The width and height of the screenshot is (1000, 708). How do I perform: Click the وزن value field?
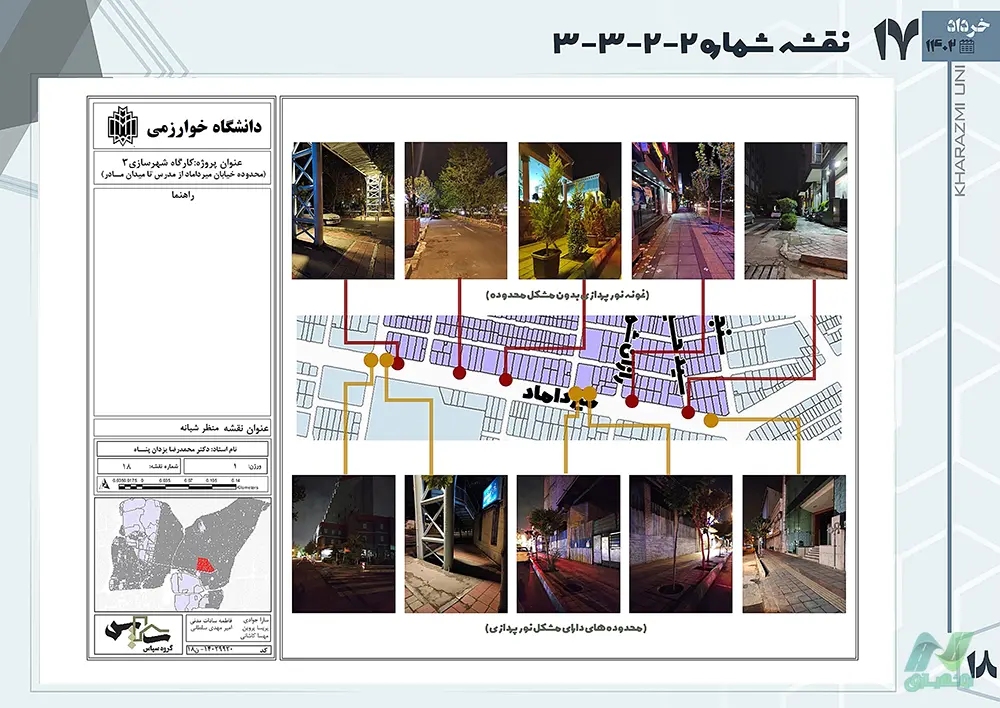[226, 466]
